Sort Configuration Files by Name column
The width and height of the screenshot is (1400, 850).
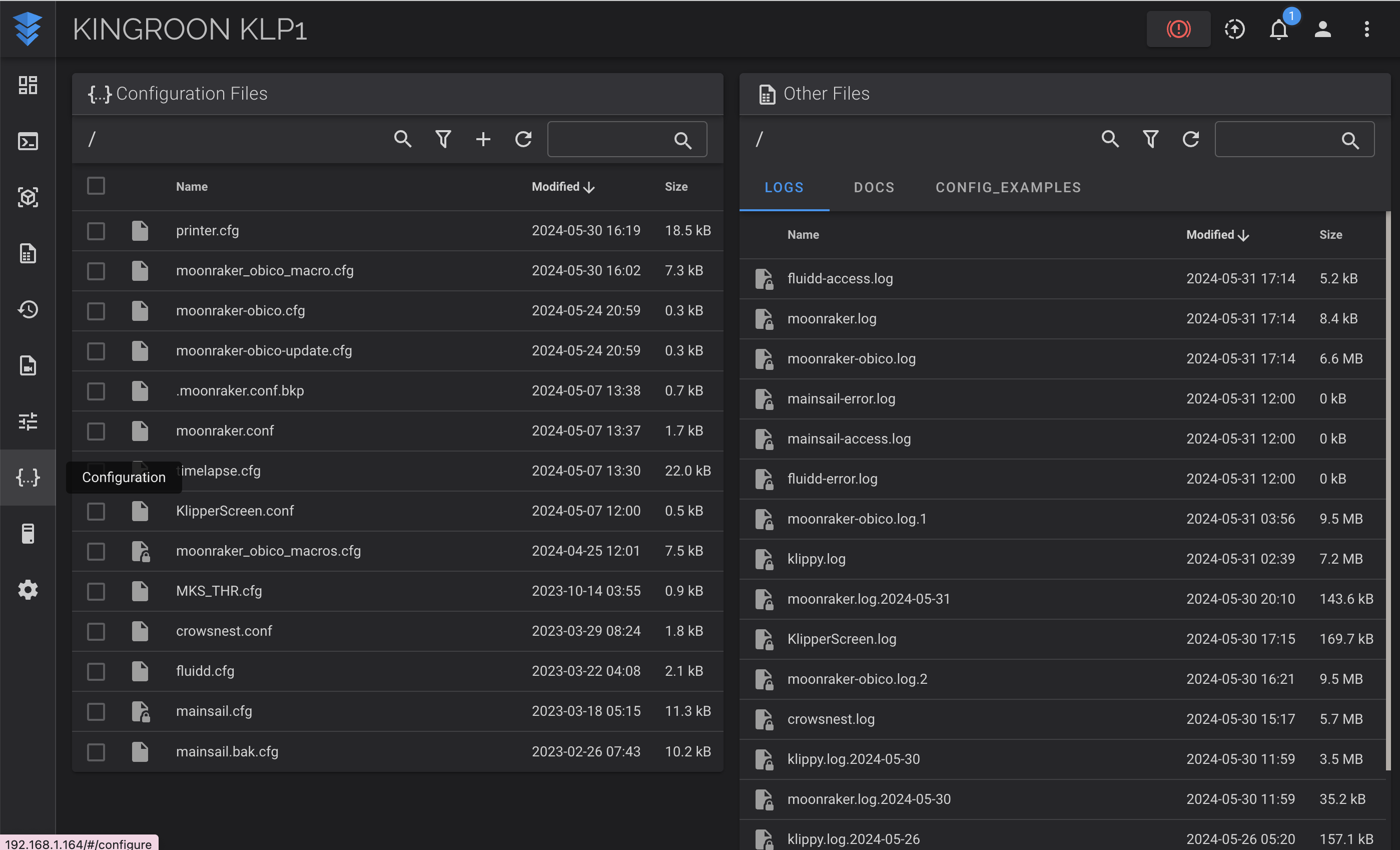[192, 187]
